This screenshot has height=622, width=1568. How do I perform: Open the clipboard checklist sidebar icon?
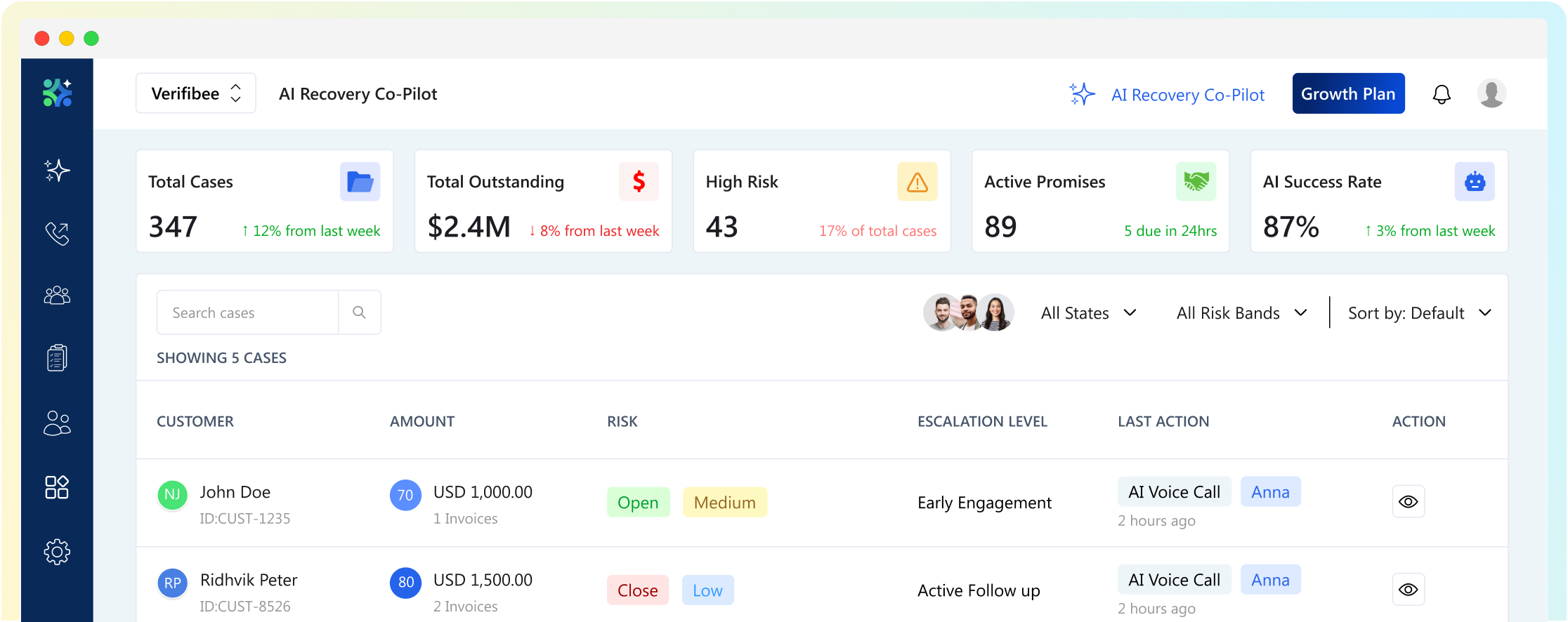[57, 358]
